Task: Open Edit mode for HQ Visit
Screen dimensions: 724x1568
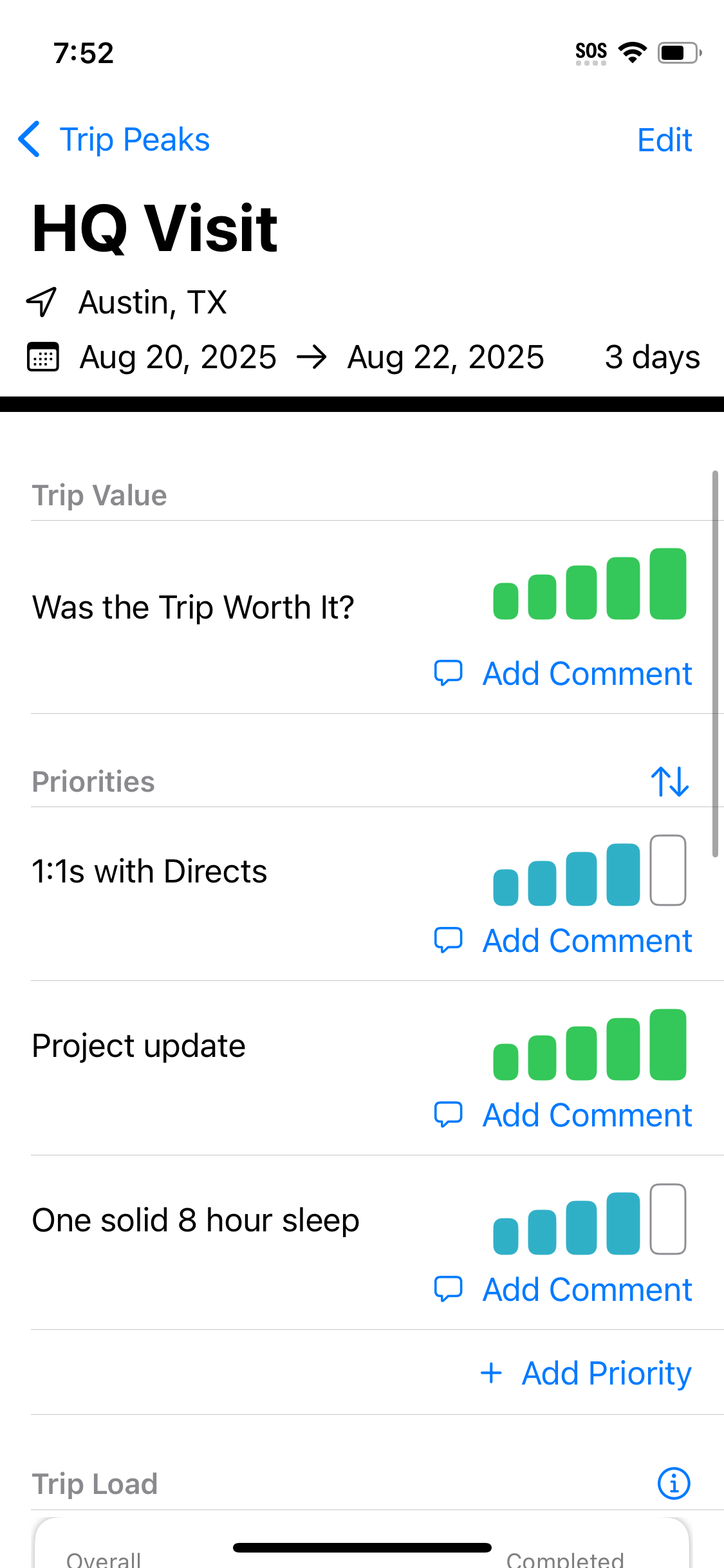Action: (664, 140)
